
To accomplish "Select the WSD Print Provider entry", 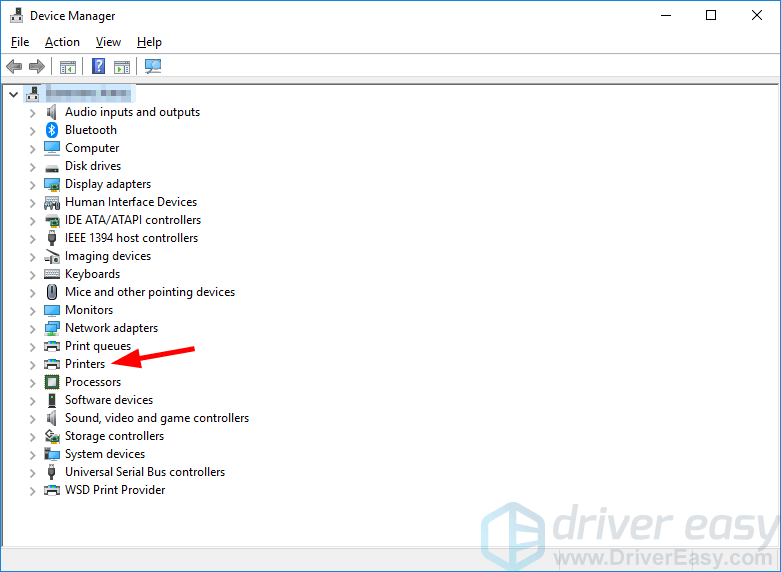I will click(x=115, y=490).
